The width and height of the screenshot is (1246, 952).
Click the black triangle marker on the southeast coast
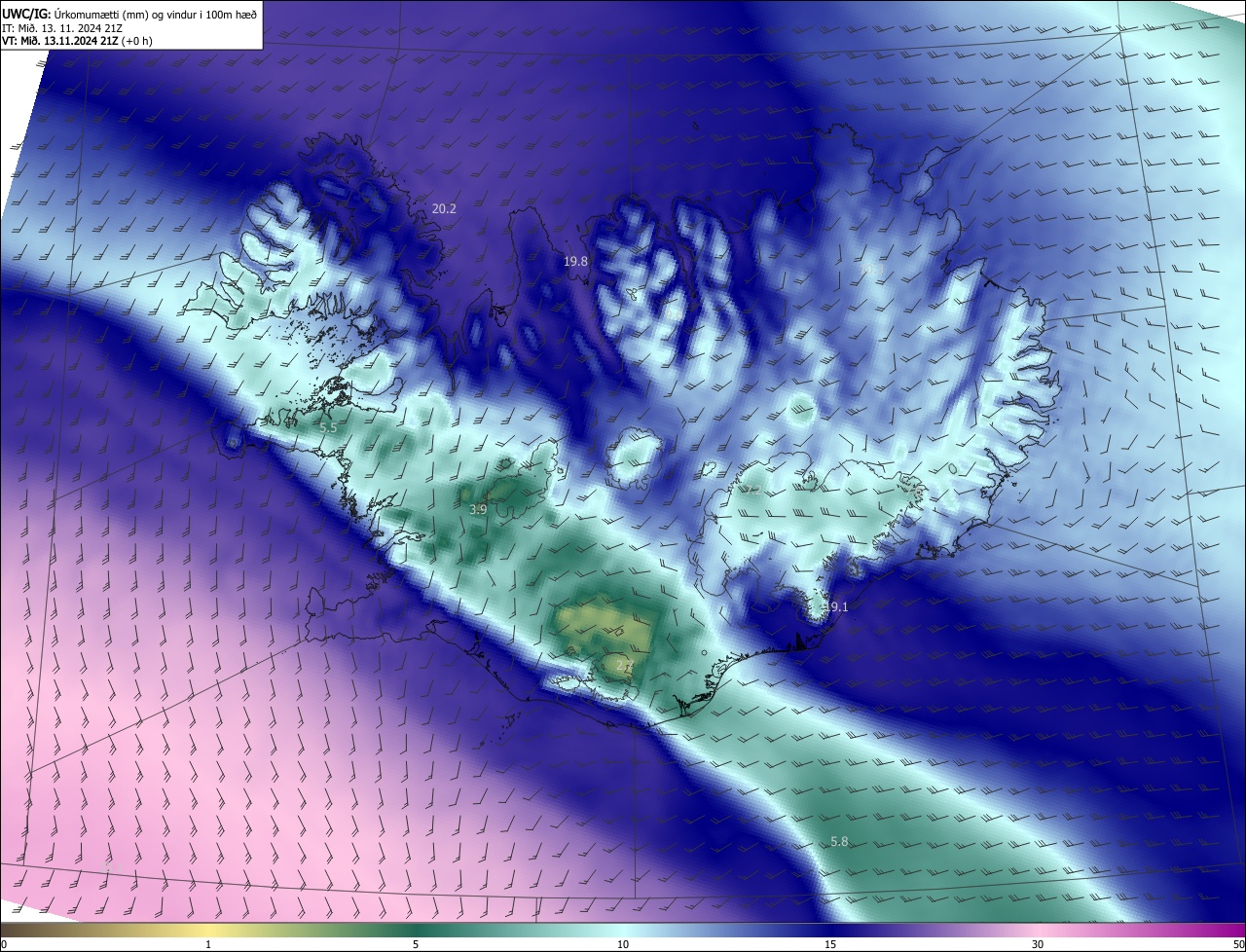coord(797,641)
